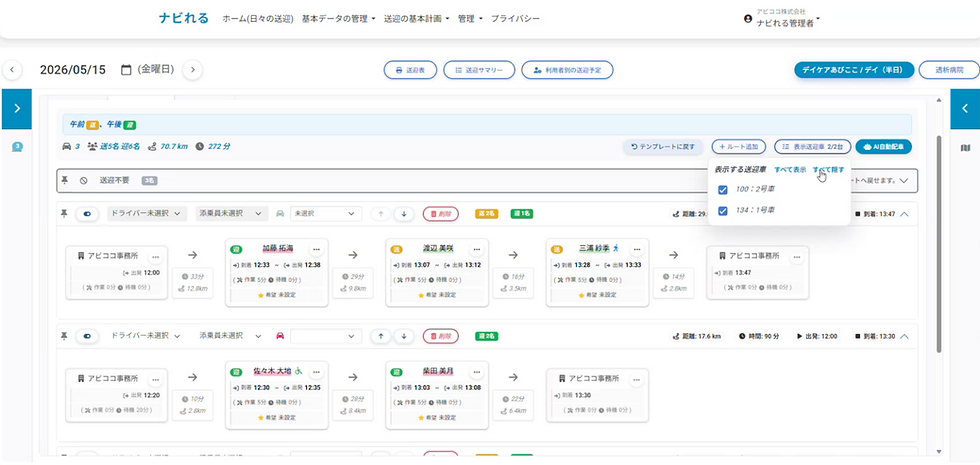The width and height of the screenshot is (980, 465).
Task: Run AI自動配車
Action: (884, 147)
